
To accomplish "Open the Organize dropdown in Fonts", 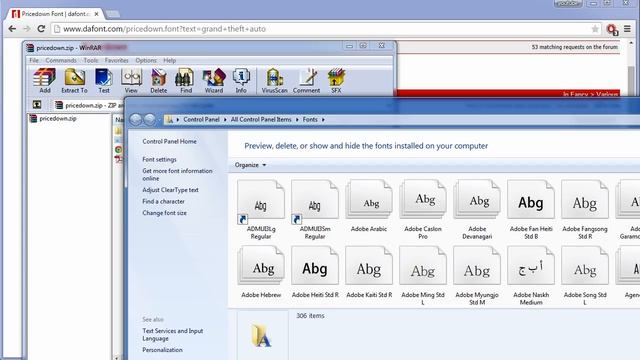I will [x=250, y=165].
